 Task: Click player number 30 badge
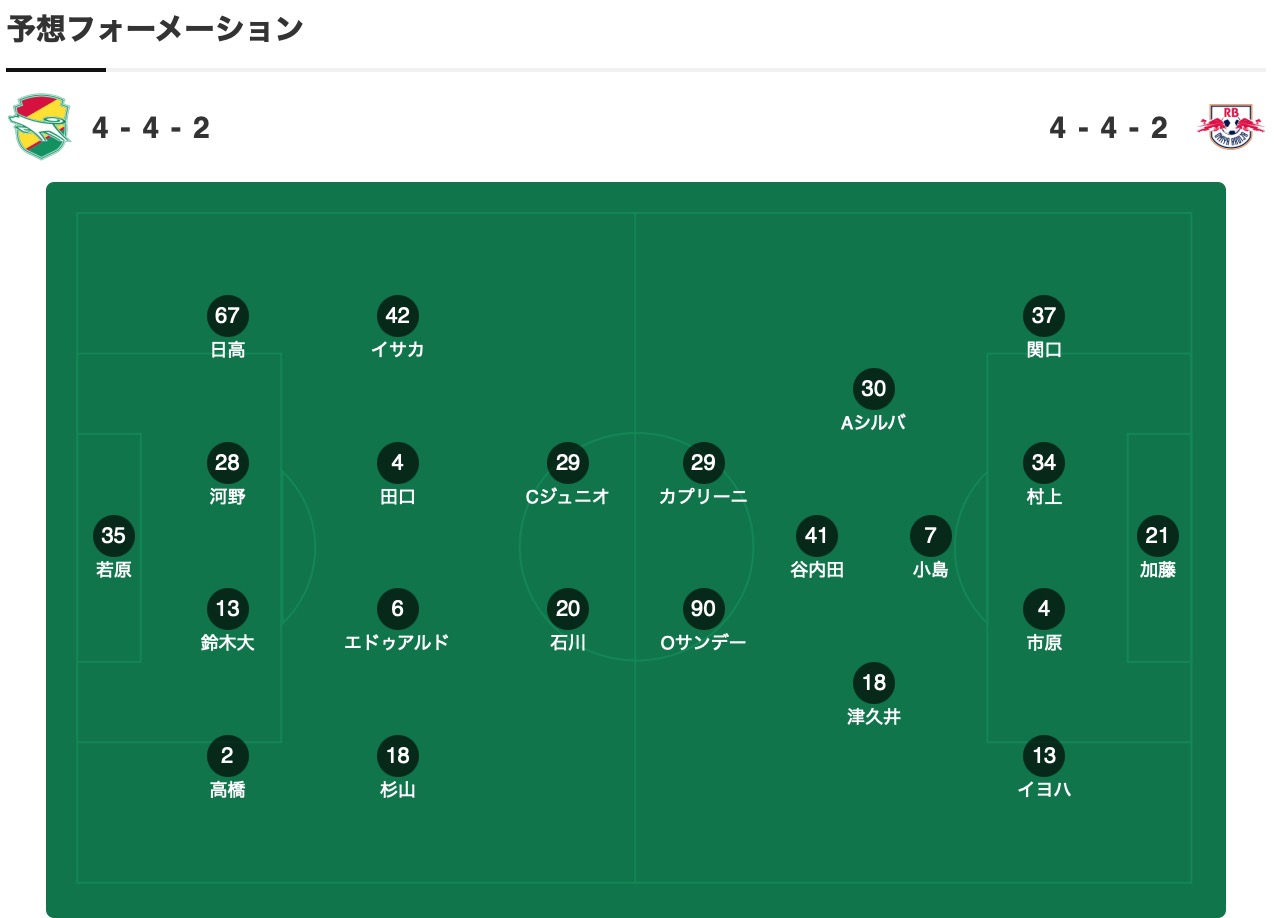[x=874, y=389]
